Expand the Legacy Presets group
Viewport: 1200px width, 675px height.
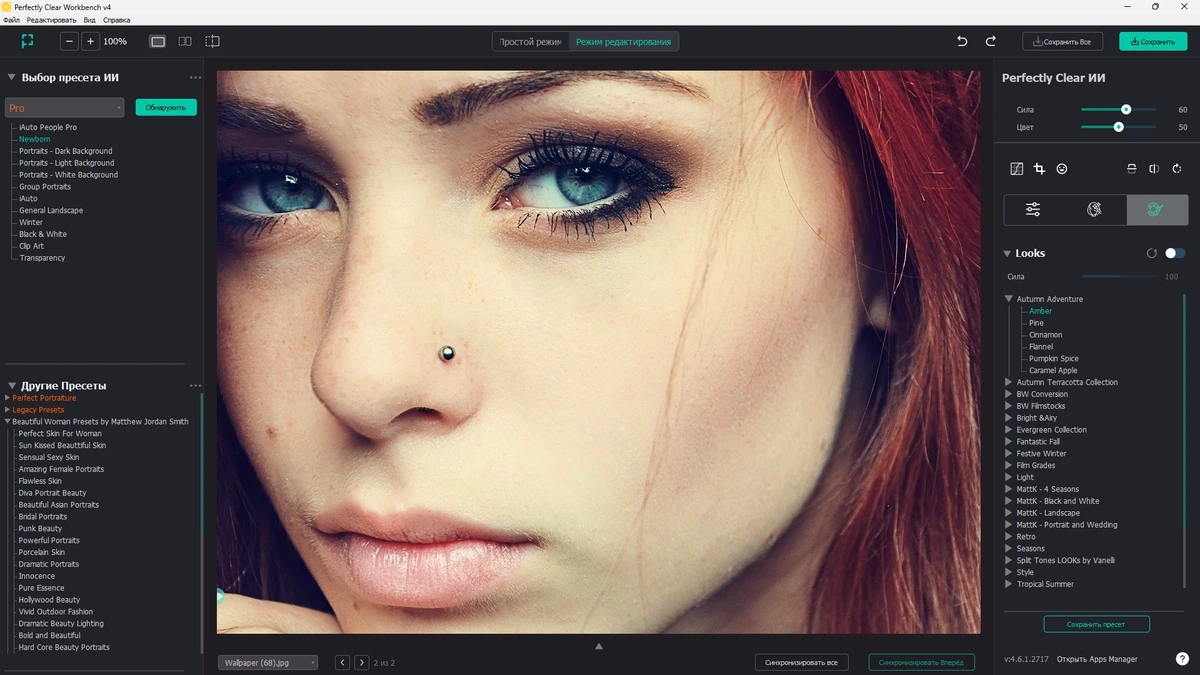coord(8,410)
